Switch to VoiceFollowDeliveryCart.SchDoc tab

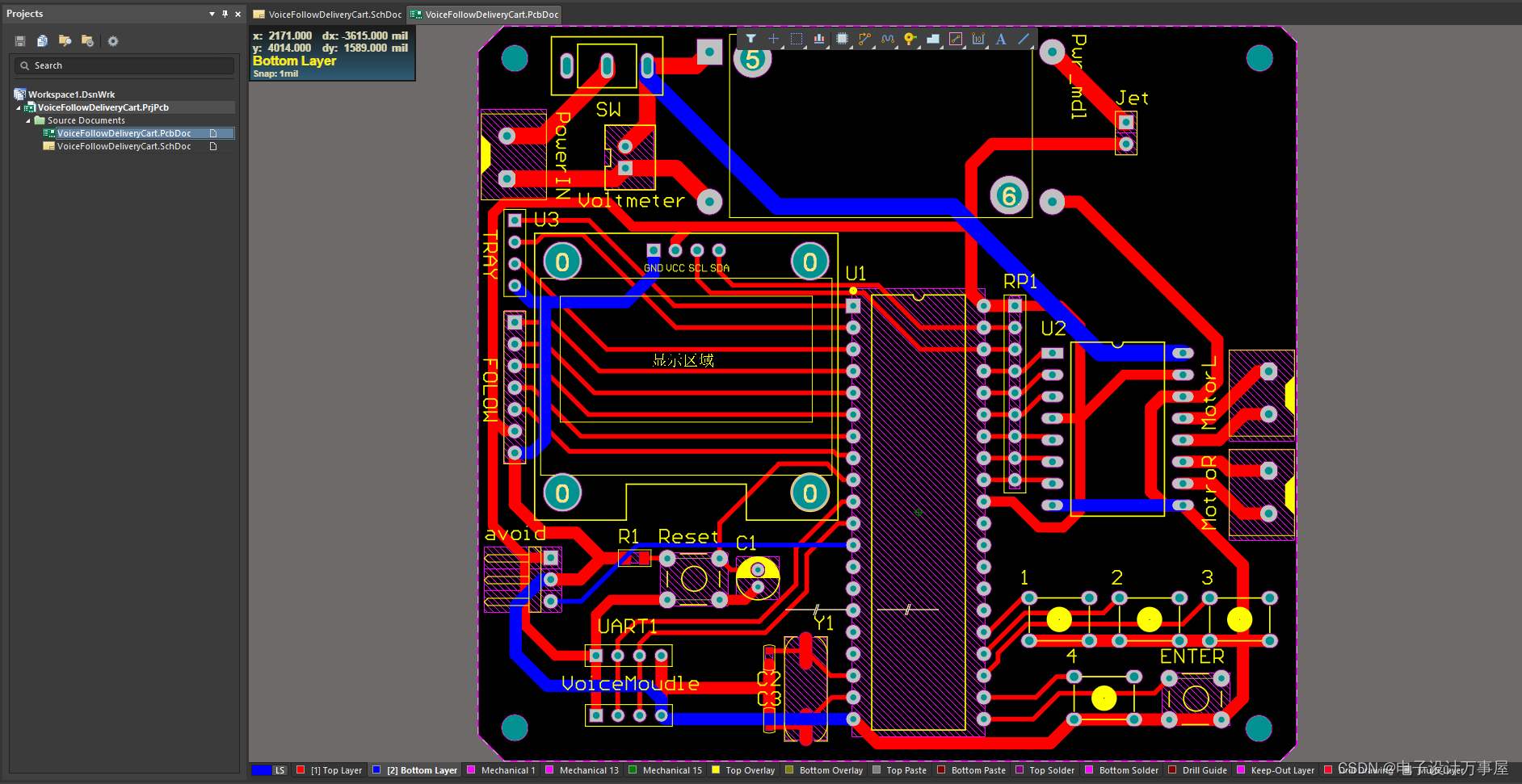pos(327,15)
